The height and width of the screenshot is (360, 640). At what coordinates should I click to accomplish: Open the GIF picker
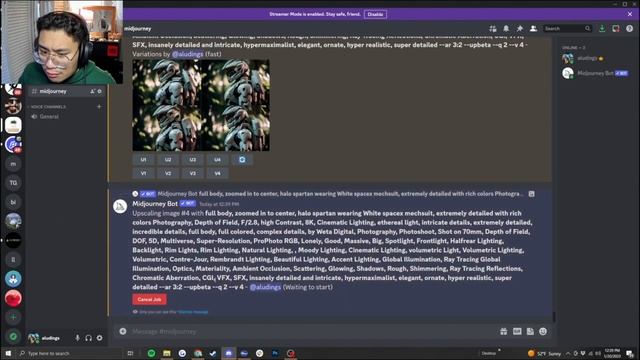pyautogui.click(x=517, y=331)
